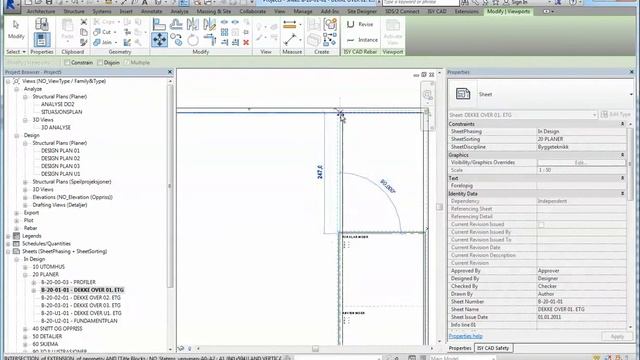
Task: Open the Annotate ribbon tab
Action: pos(151,11)
